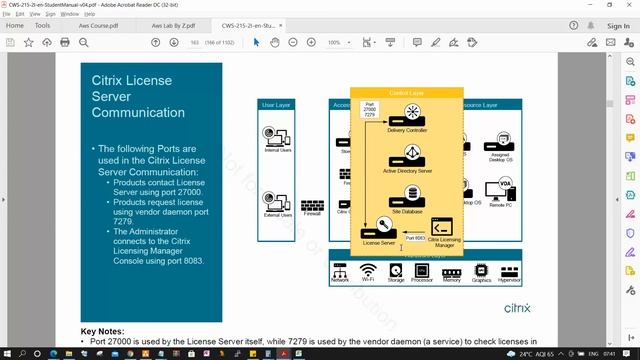The image size is (640, 360).
Task: Send file by email icon
Action: pos(611,42)
